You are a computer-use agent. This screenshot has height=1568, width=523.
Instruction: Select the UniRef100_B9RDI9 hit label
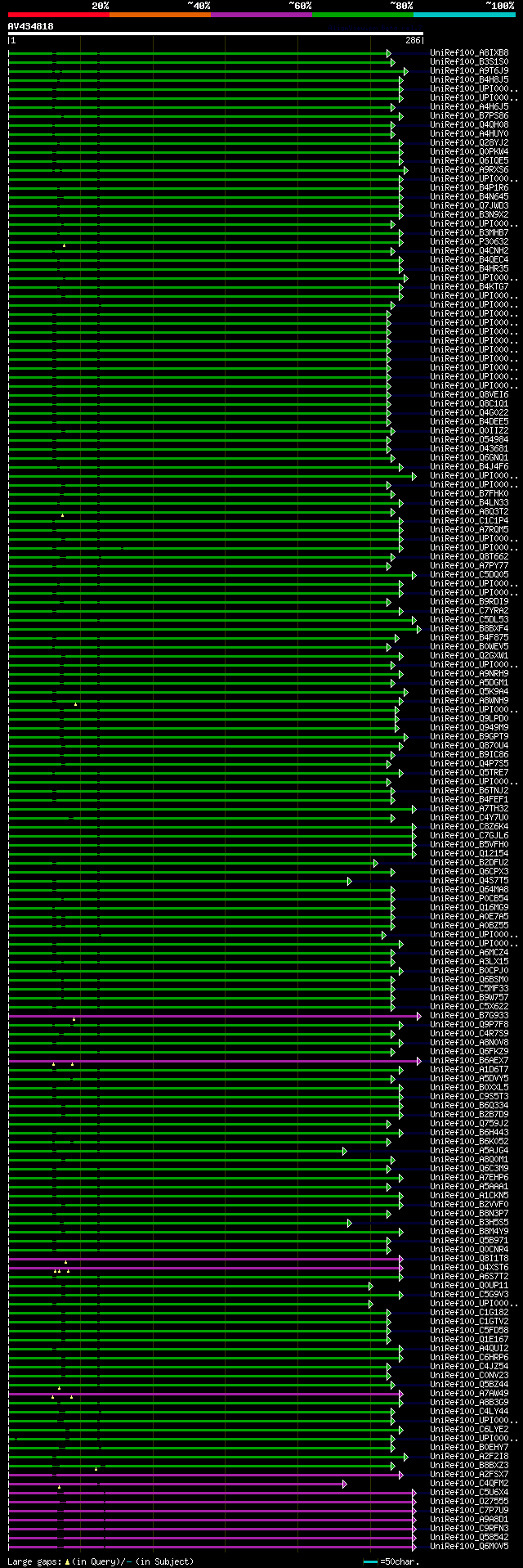[469, 602]
